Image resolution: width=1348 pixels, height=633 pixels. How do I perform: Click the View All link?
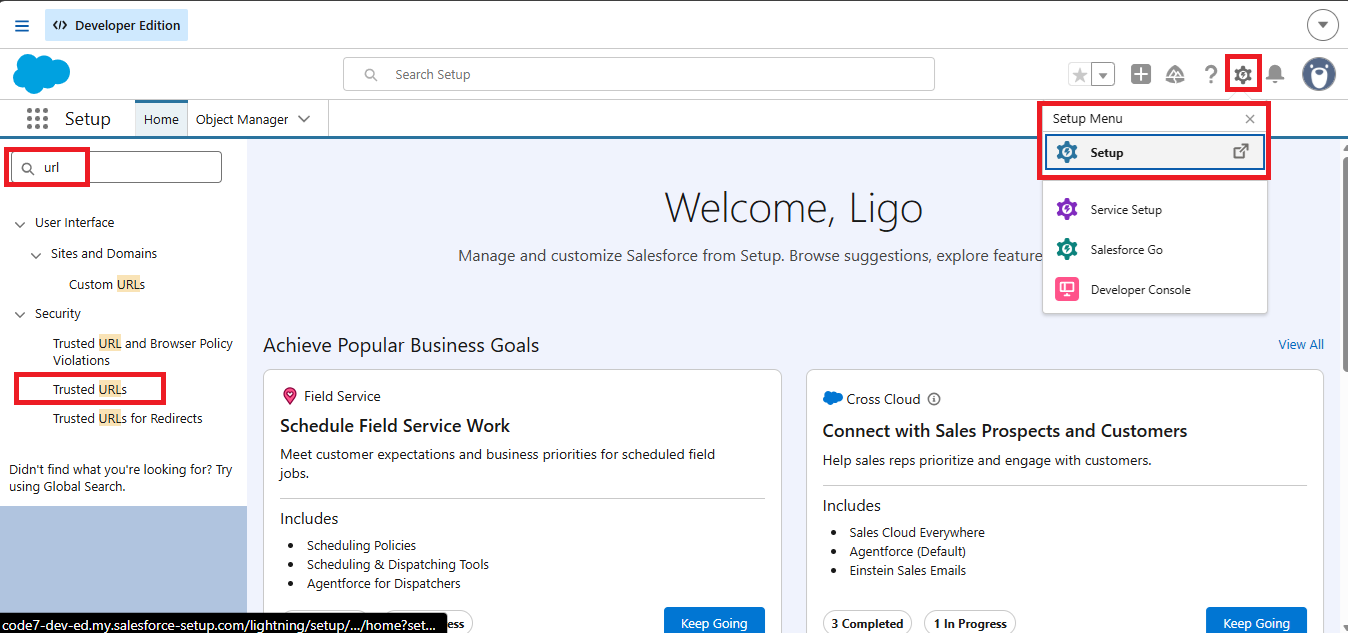point(1301,344)
